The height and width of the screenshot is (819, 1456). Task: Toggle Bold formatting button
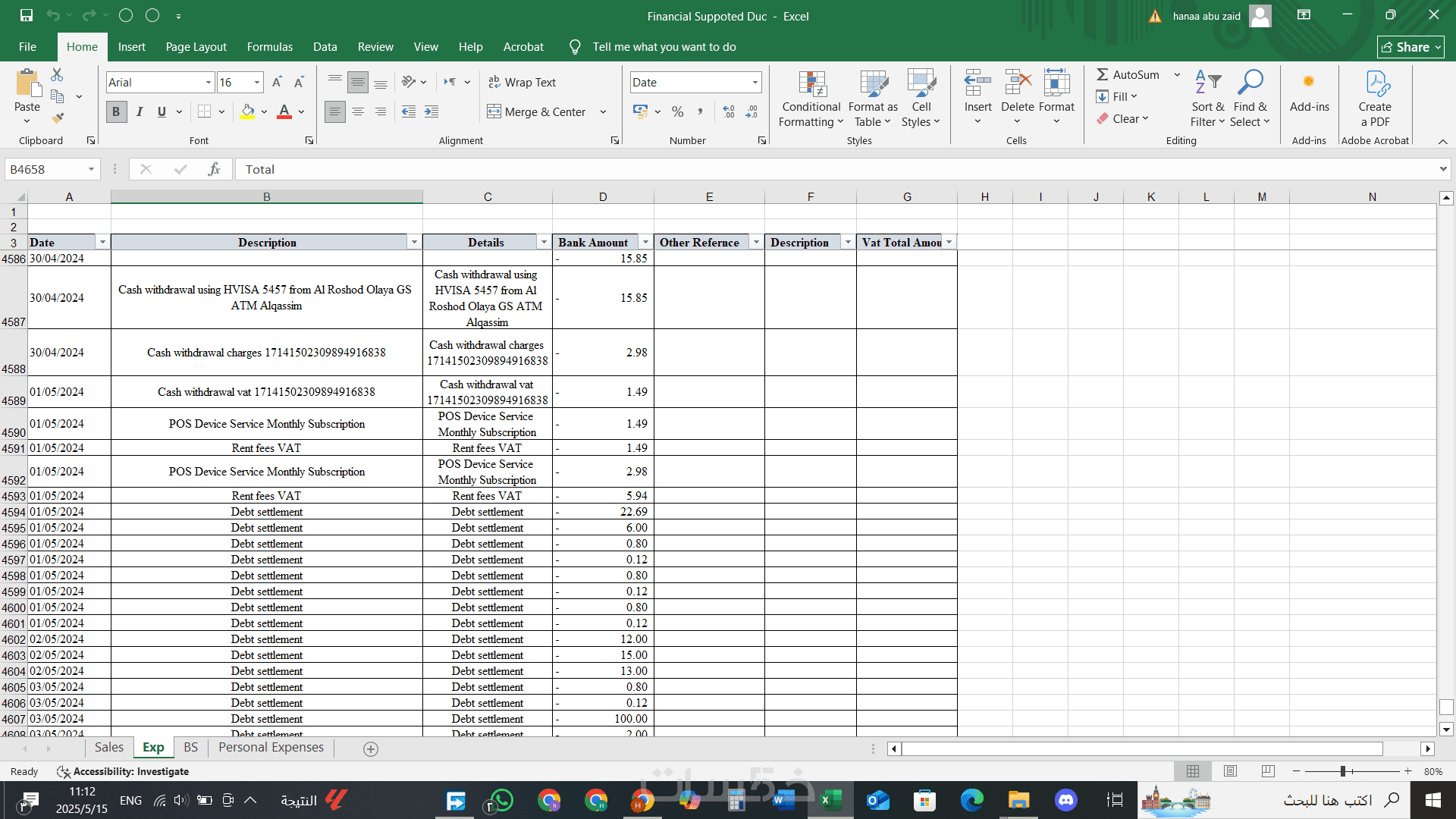(116, 111)
